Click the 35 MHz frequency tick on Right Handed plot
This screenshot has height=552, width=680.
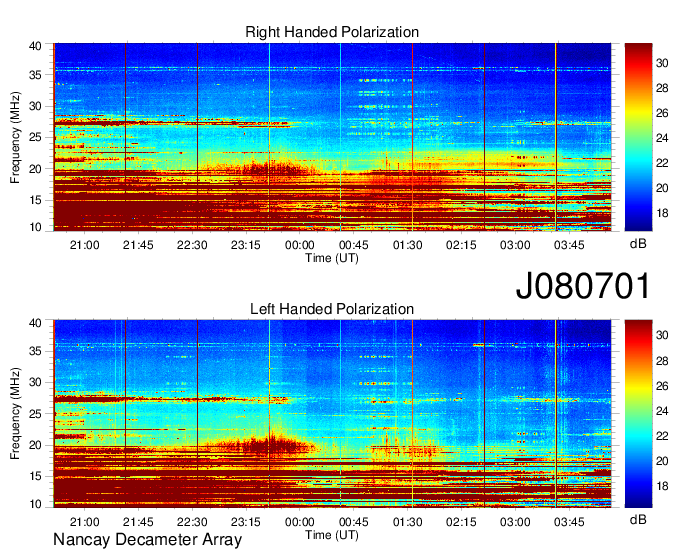pyautogui.click(x=36, y=75)
